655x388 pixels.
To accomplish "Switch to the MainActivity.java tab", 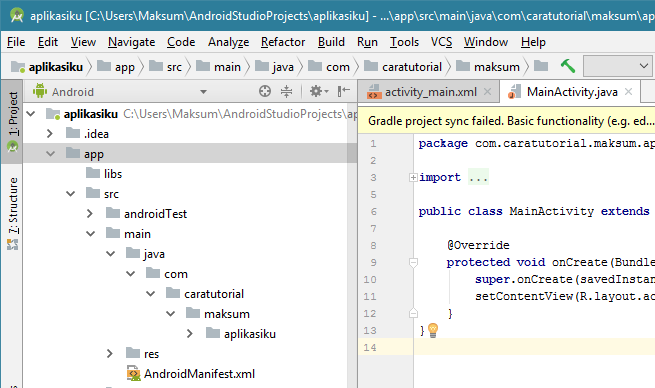I will [571, 91].
